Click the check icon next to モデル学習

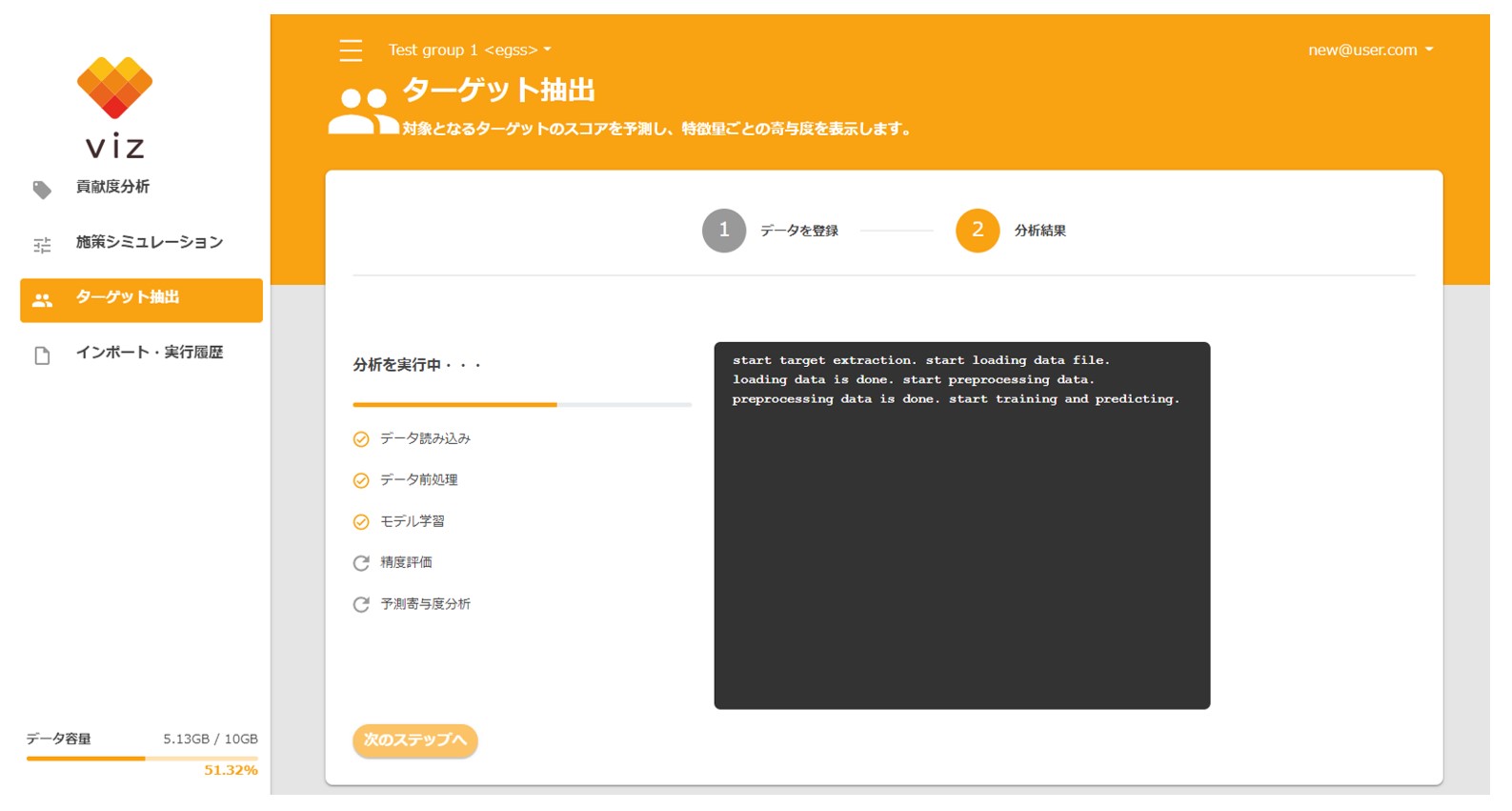[361, 522]
